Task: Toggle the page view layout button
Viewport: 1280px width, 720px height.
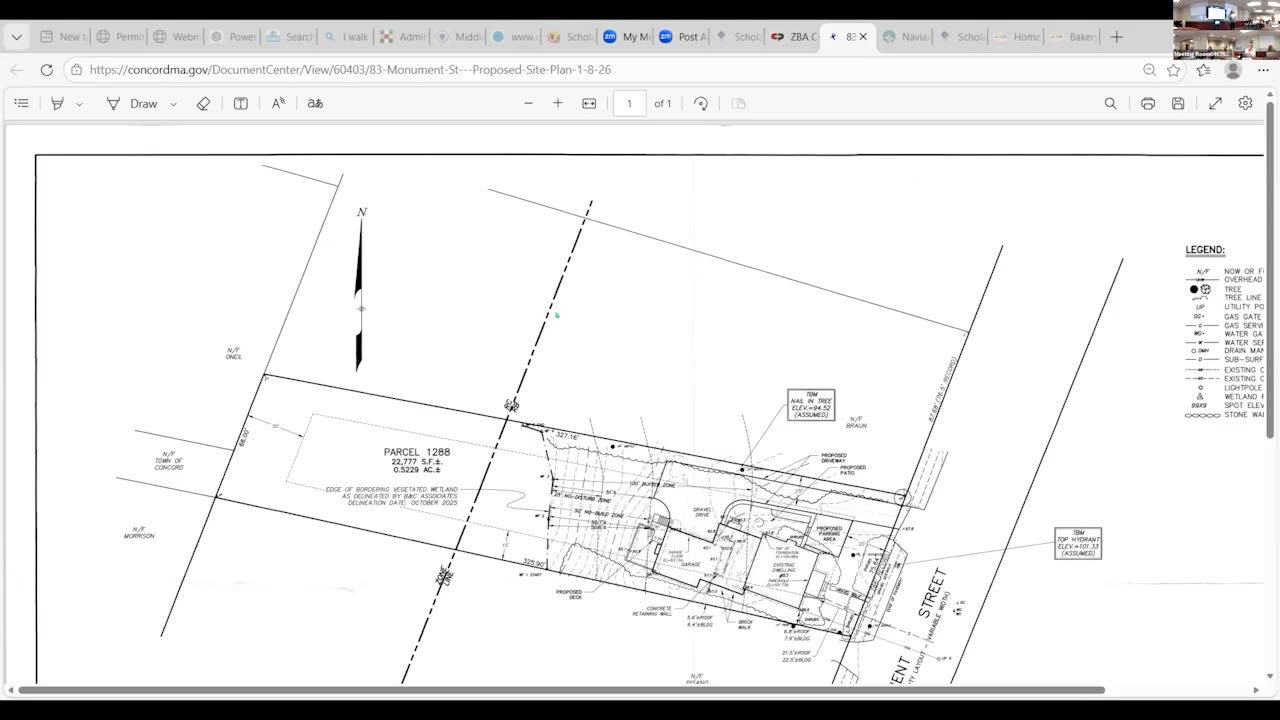Action: click(739, 103)
